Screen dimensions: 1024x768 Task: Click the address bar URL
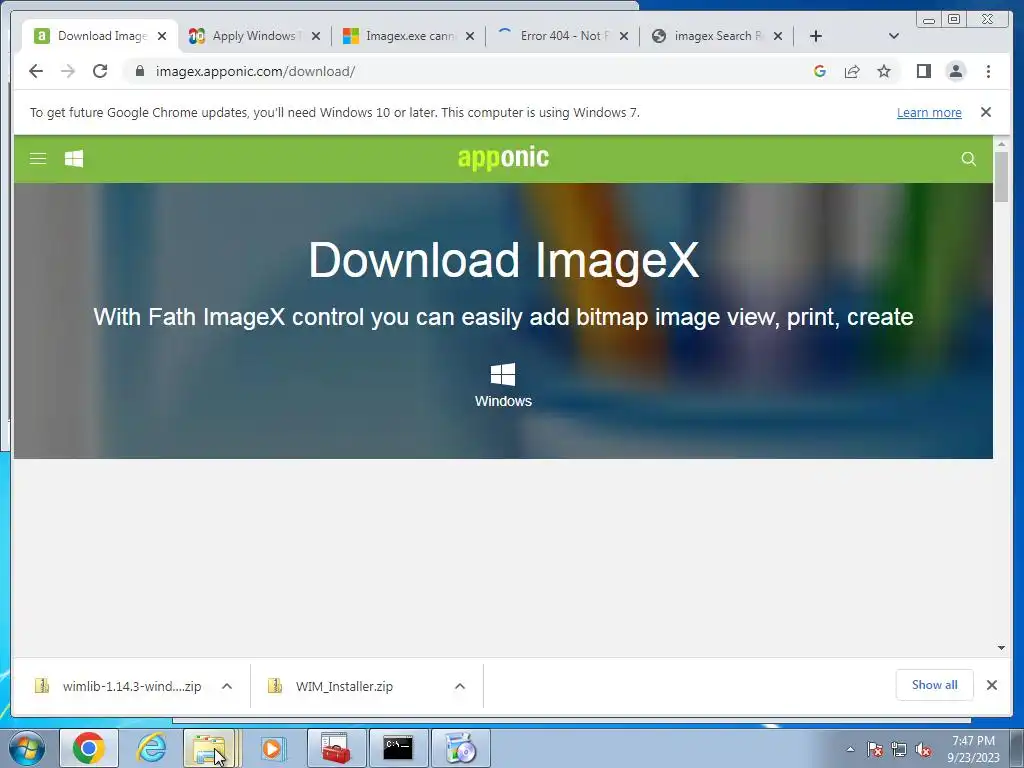(255, 71)
